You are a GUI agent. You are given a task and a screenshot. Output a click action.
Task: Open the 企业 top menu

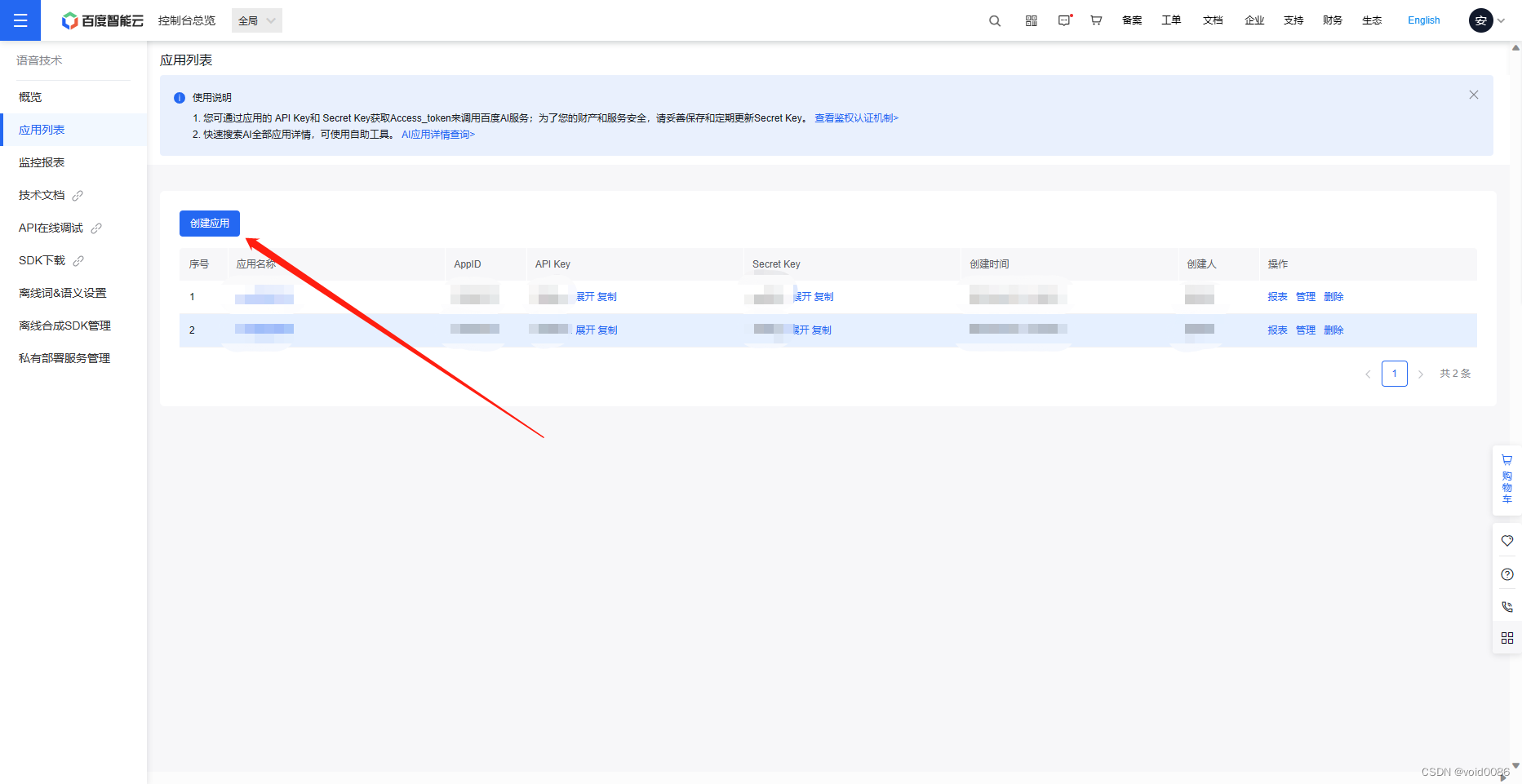coord(1254,20)
